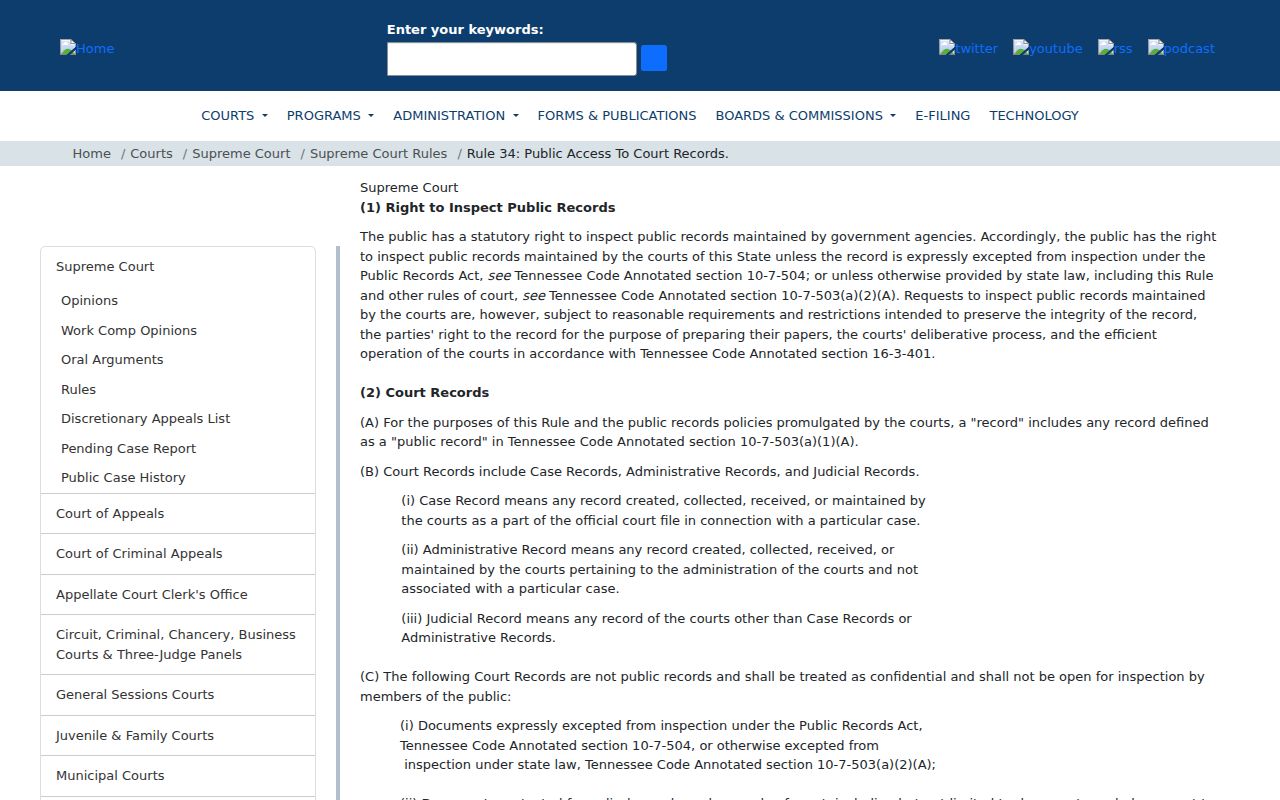Expand the Administration dropdown menu
This screenshot has height=800, width=1280.
coord(456,115)
